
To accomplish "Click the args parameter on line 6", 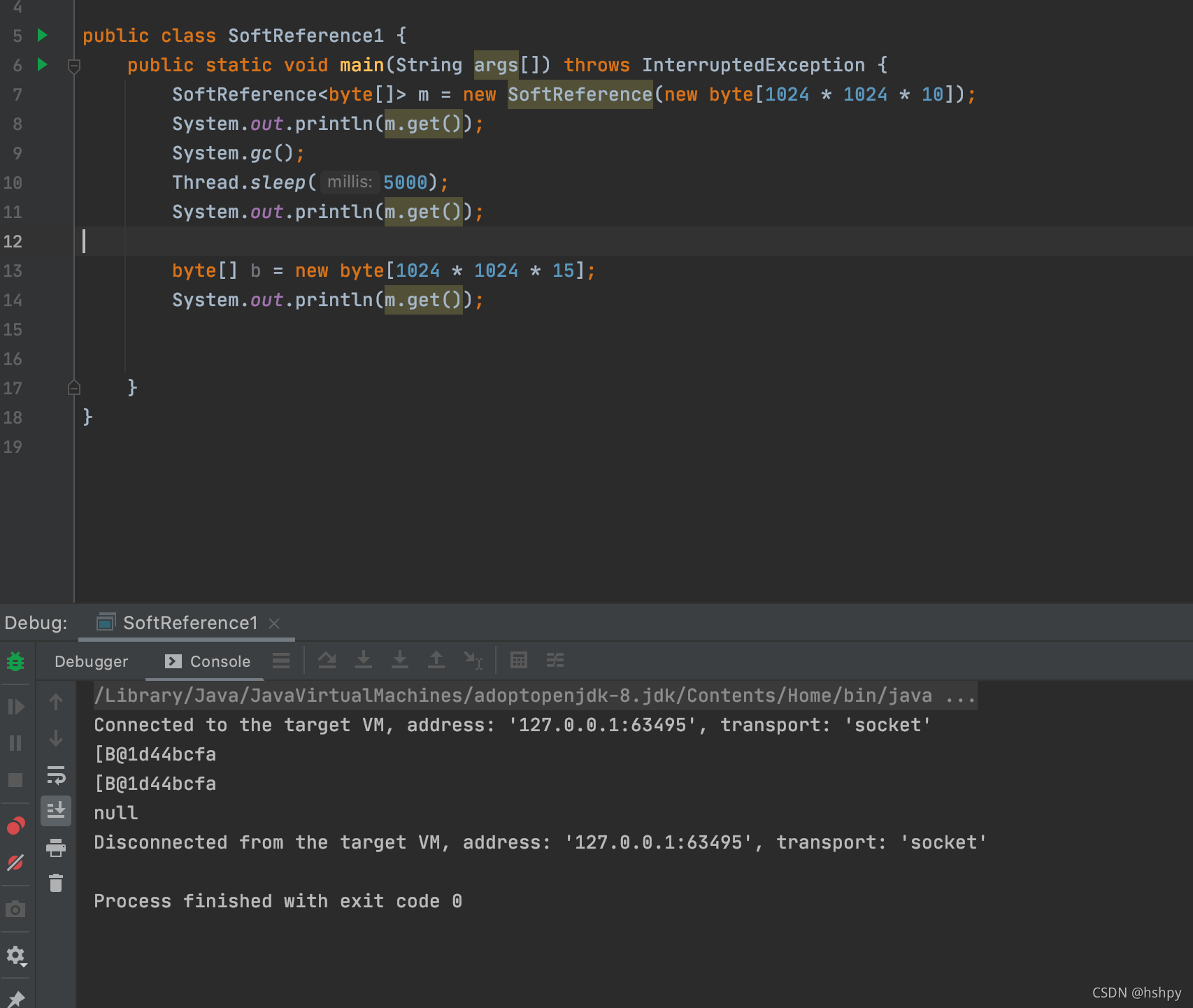I will pos(496,65).
